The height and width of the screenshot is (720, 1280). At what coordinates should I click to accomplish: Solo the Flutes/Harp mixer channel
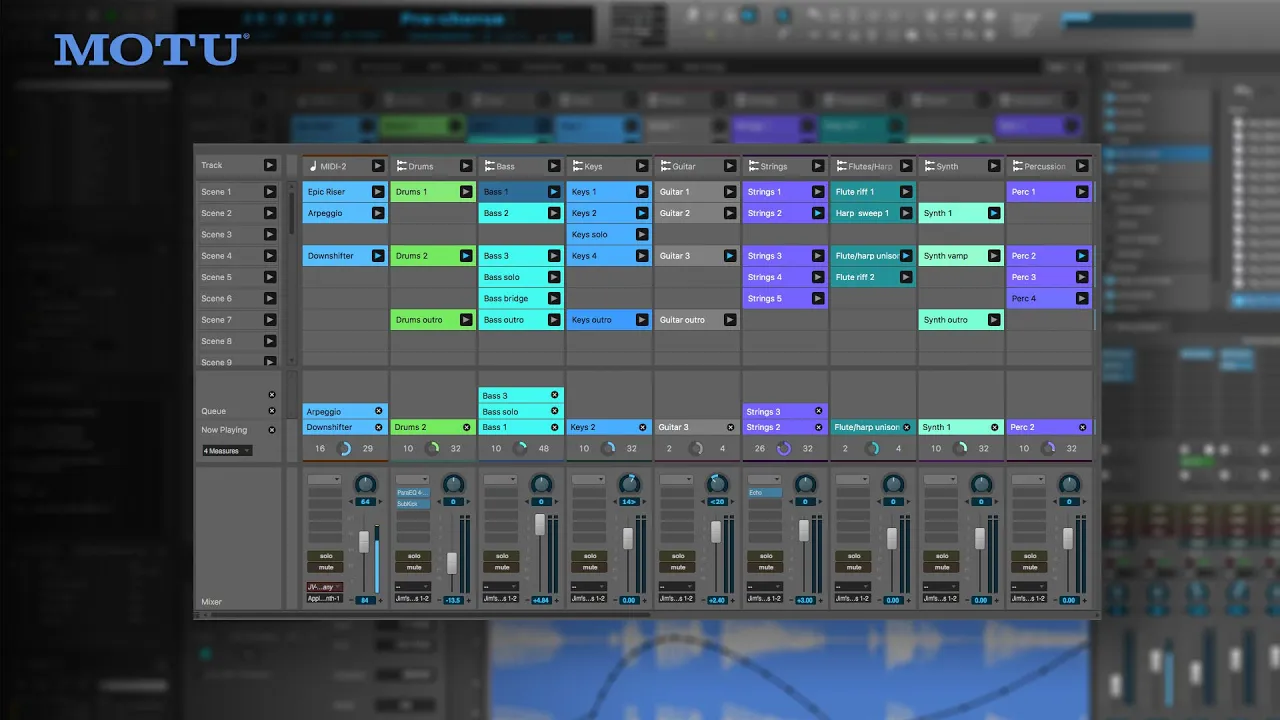pos(854,556)
